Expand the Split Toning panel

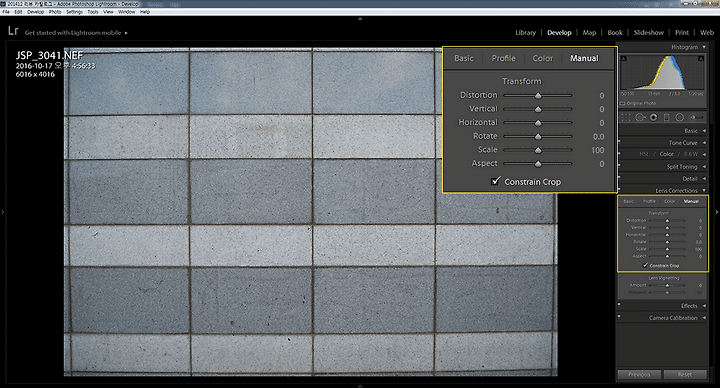pos(704,167)
